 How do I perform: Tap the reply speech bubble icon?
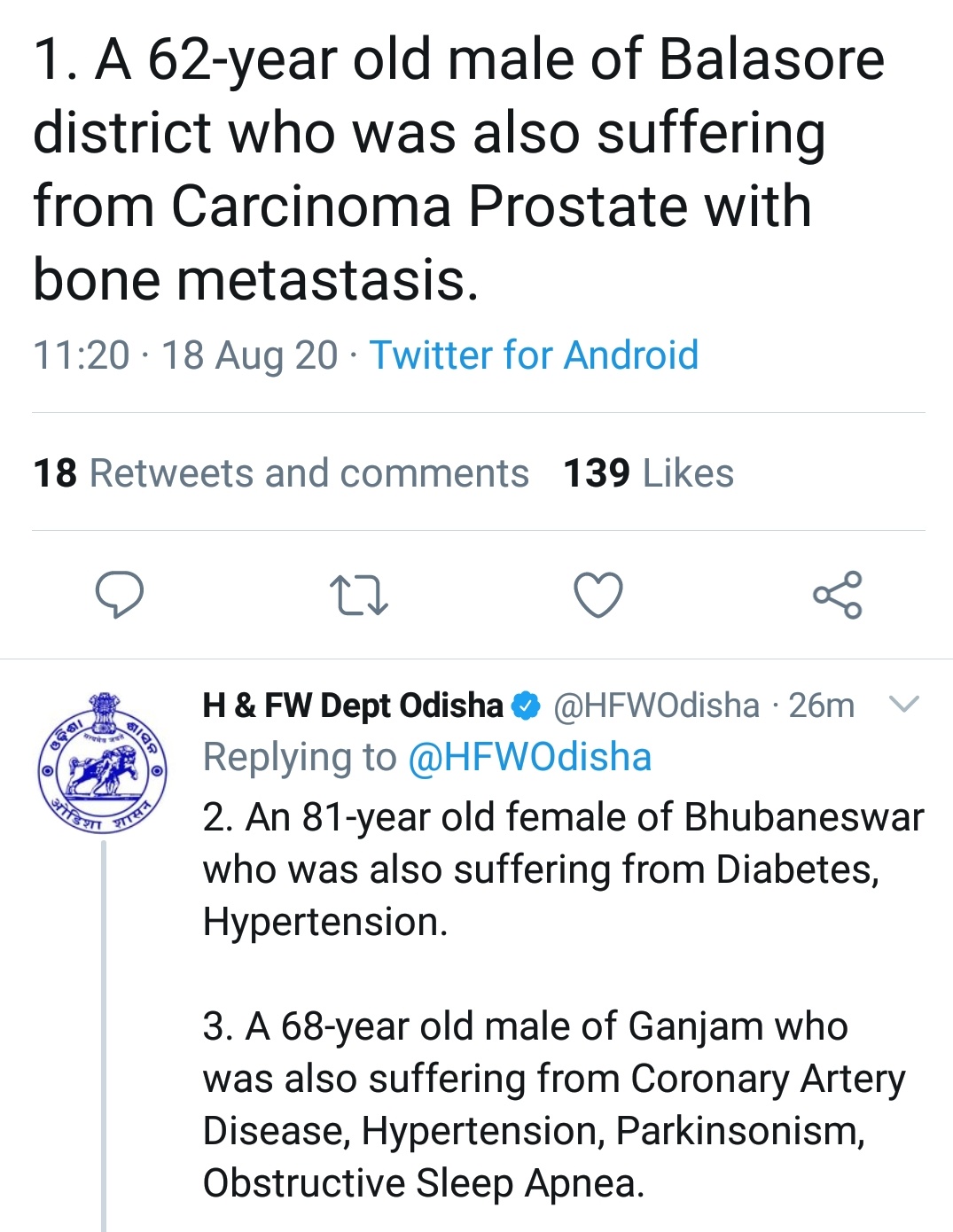click(x=119, y=594)
